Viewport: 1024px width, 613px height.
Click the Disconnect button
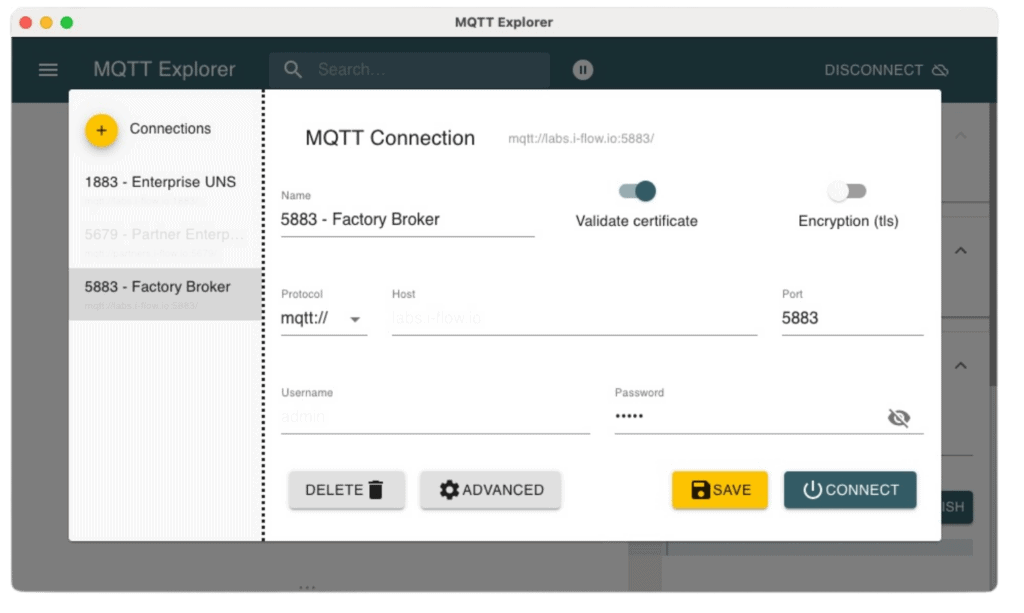[x=886, y=70]
